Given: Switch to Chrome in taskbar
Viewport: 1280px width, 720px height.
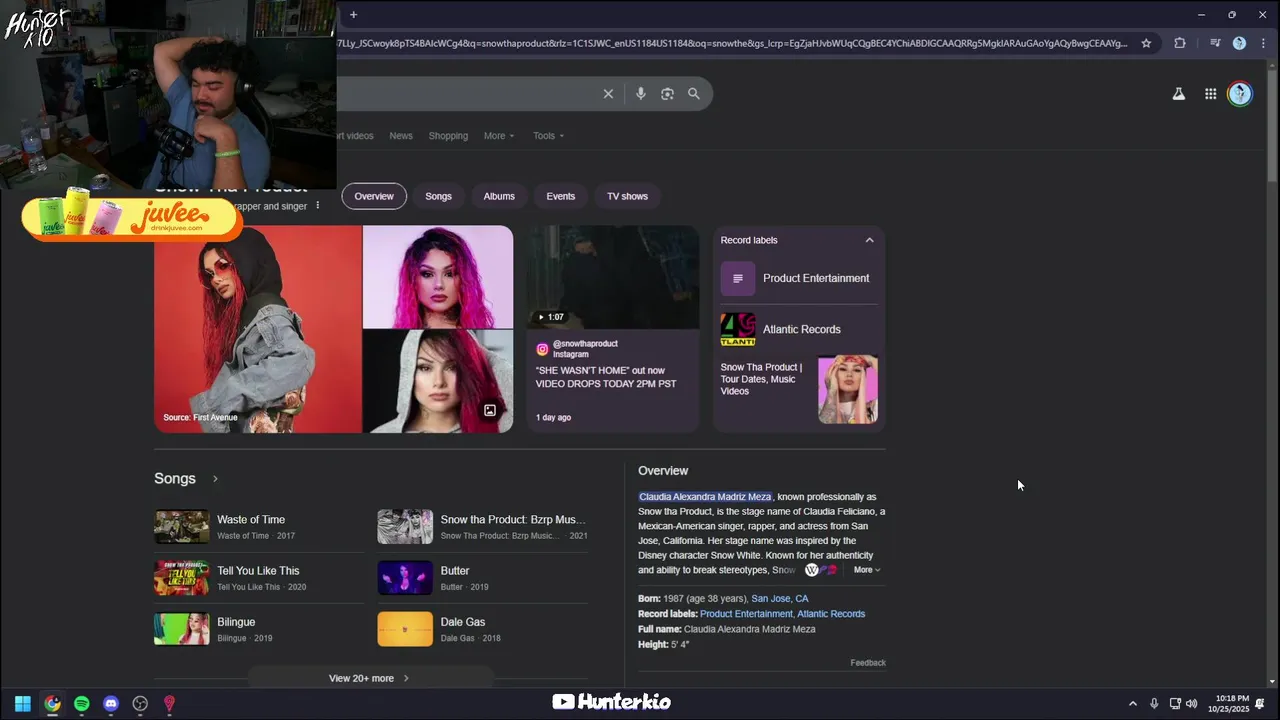Looking at the screenshot, I should (x=52, y=704).
